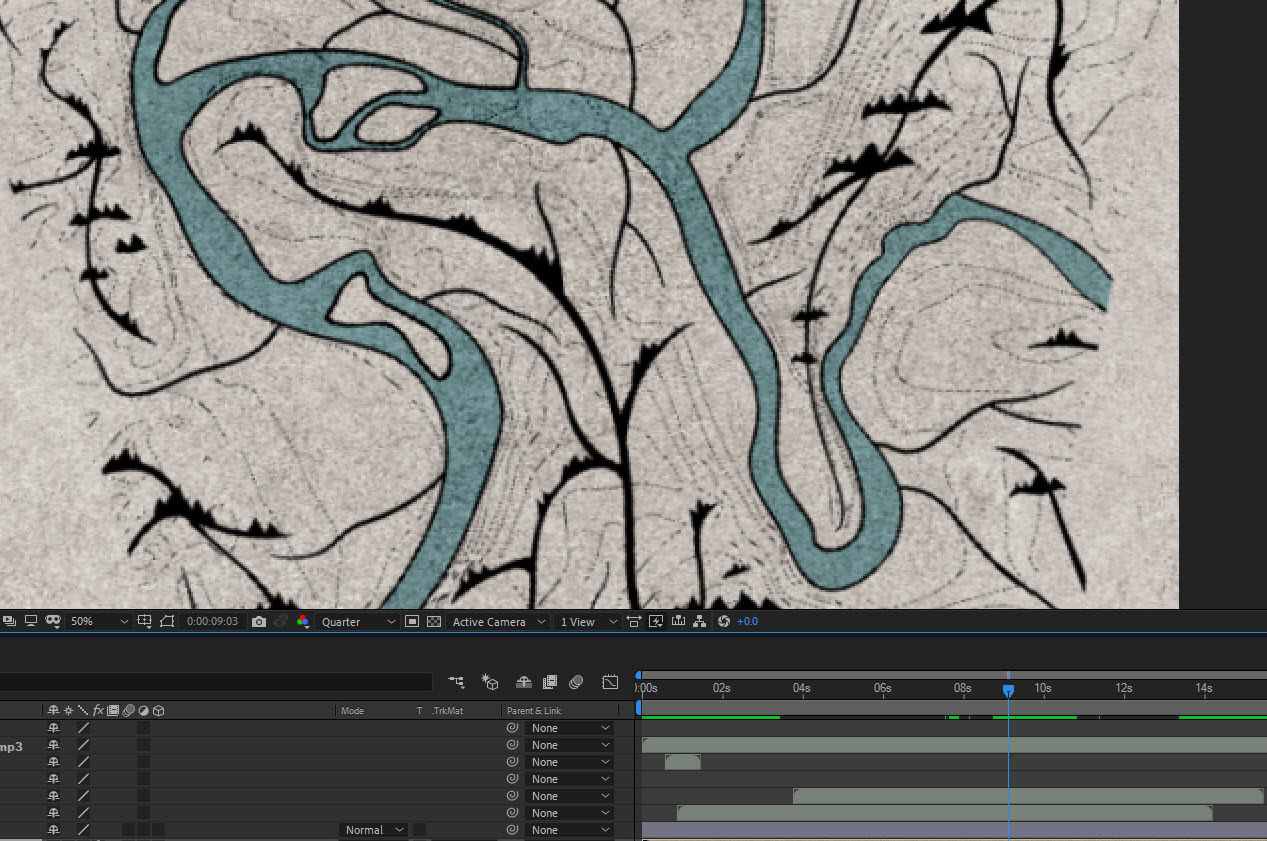This screenshot has width=1267, height=841.
Task: Click the Collapse Transformations column header icon
Action: (x=68, y=711)
